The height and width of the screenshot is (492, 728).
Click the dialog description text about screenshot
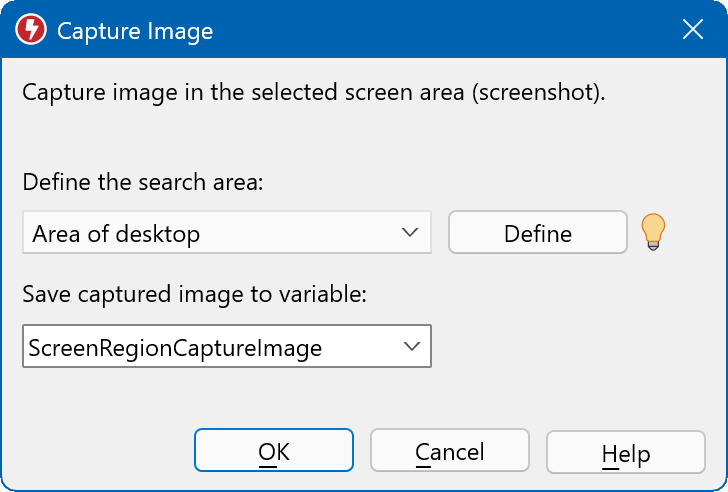point(314,94)
